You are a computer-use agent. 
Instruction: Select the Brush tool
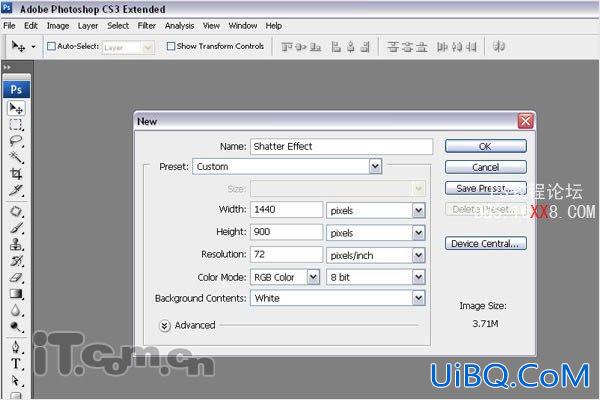click(16, 228)
